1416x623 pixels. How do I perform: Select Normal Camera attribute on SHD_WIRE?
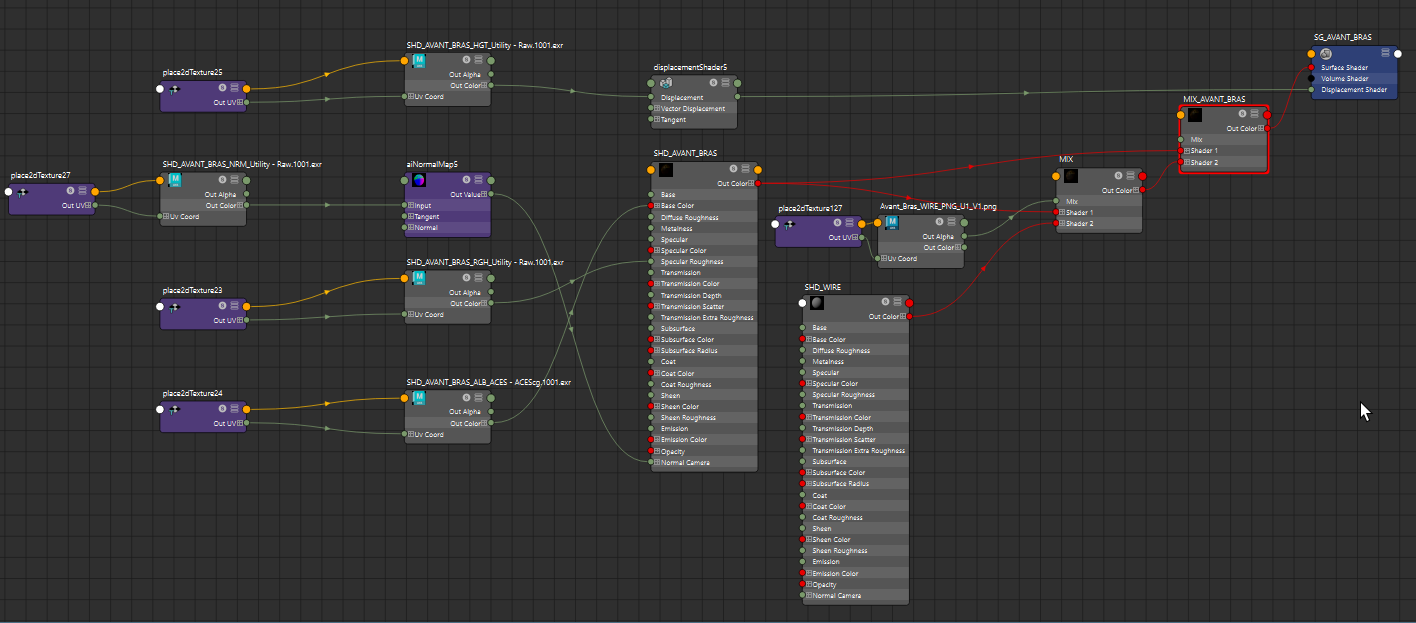click(x=856, y=595)
